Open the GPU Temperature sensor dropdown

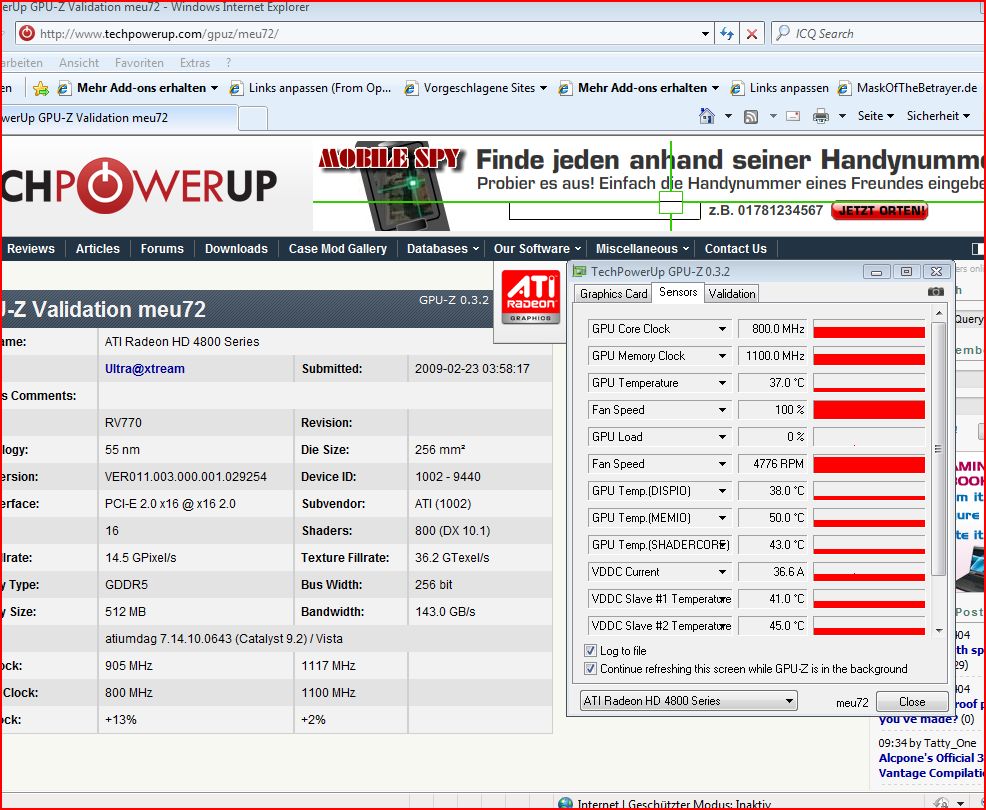click(x=723, y=383)
